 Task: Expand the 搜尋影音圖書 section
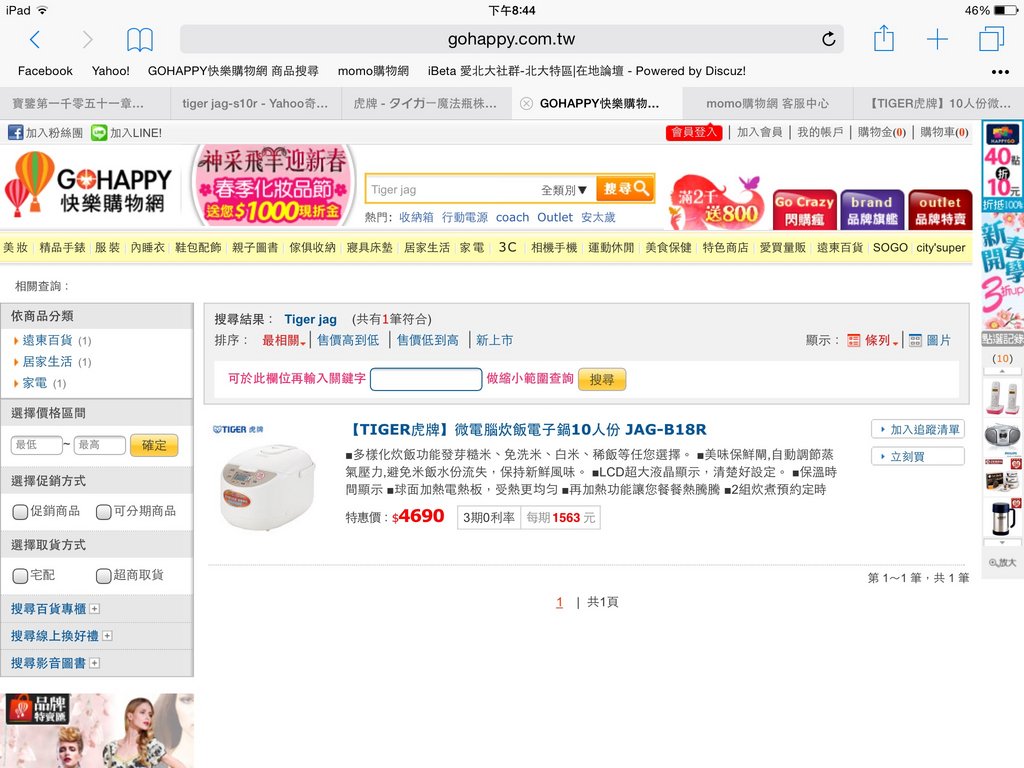95,663
